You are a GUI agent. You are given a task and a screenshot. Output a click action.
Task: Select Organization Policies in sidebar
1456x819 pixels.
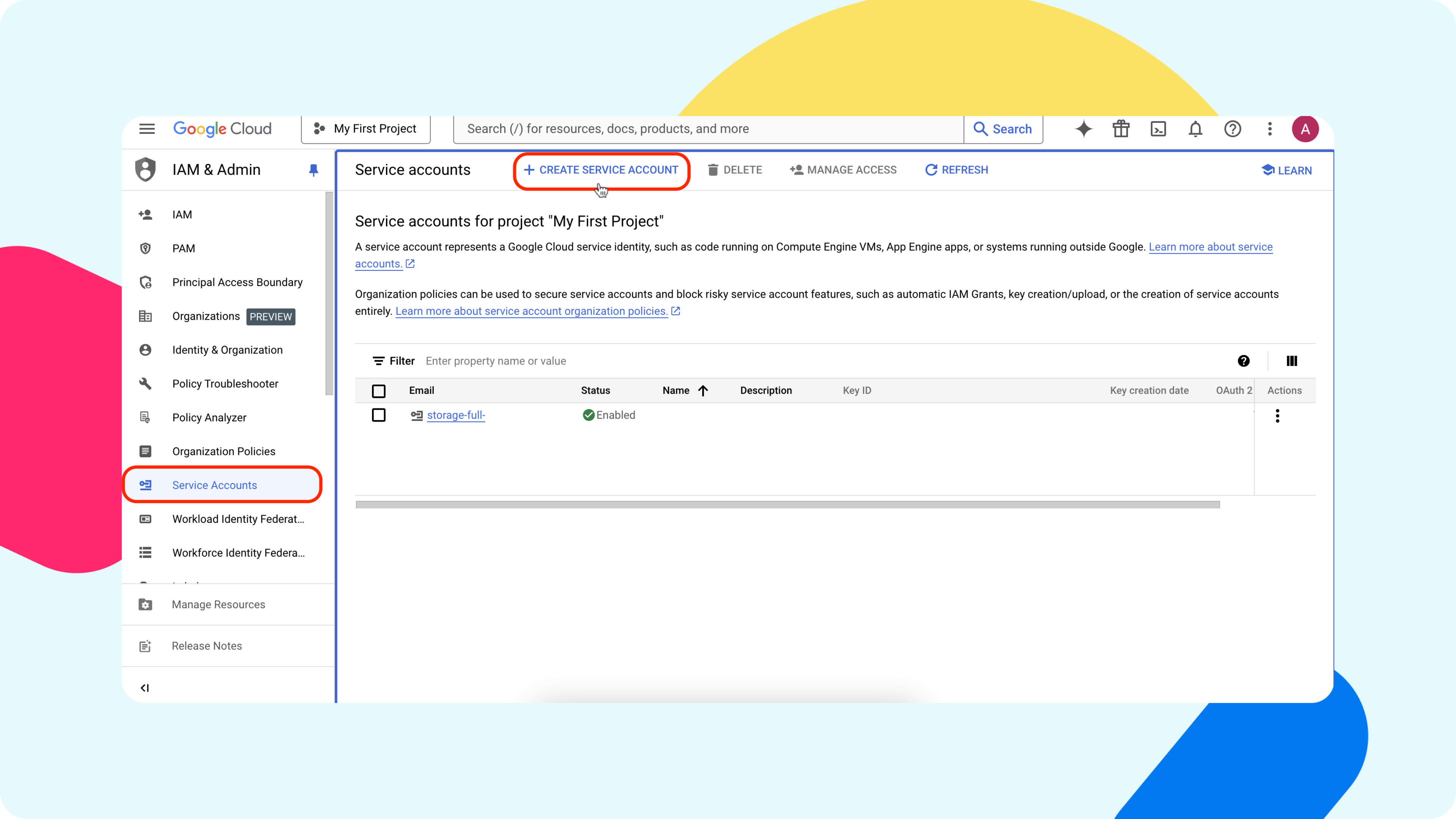click(x=223, y=451)
